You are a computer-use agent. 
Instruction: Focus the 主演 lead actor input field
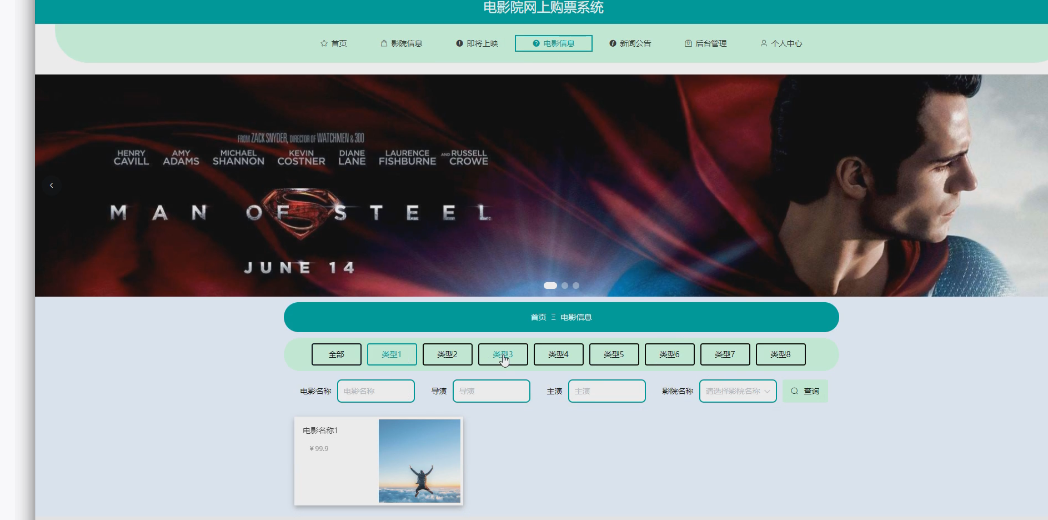coord(607,391)
